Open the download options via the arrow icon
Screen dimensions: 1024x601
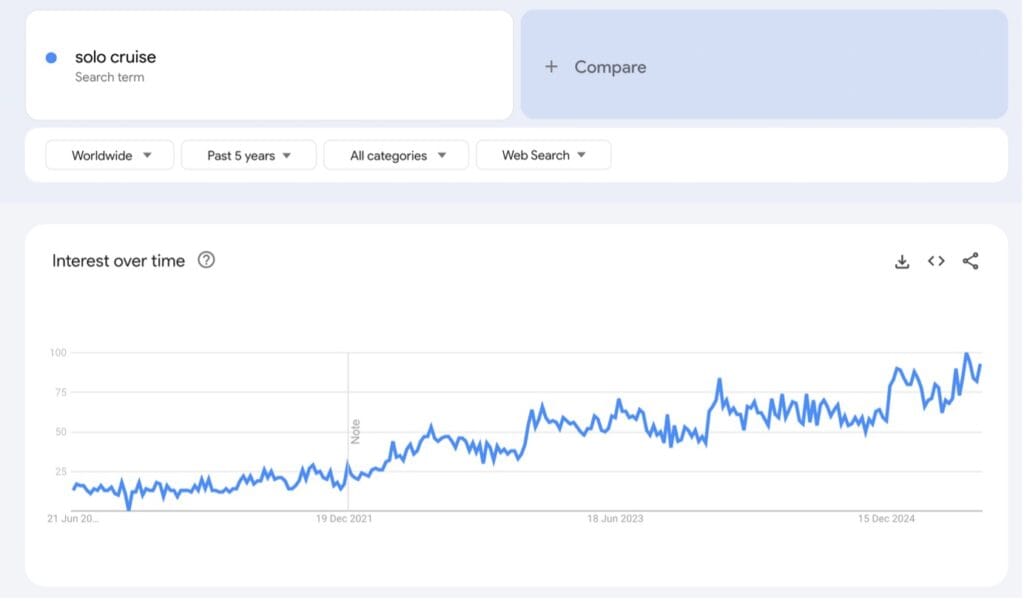(902, 261)
